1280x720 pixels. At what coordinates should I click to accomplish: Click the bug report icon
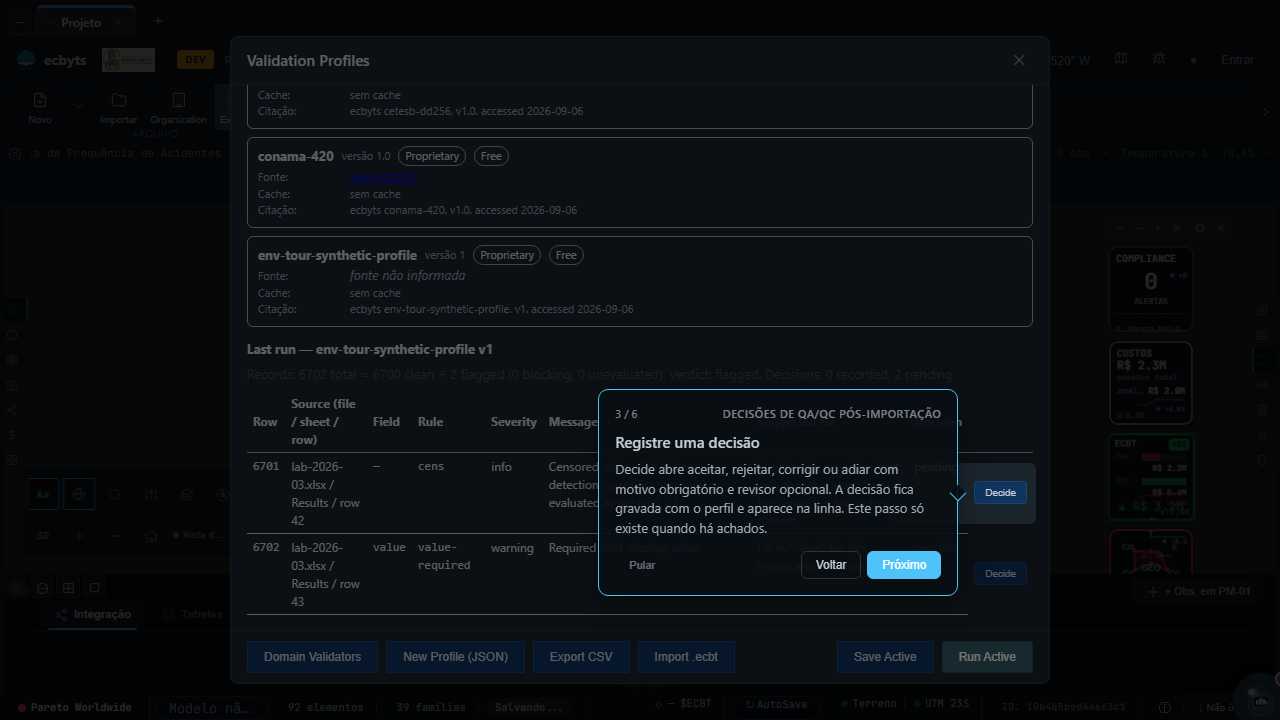point(1159,60)
